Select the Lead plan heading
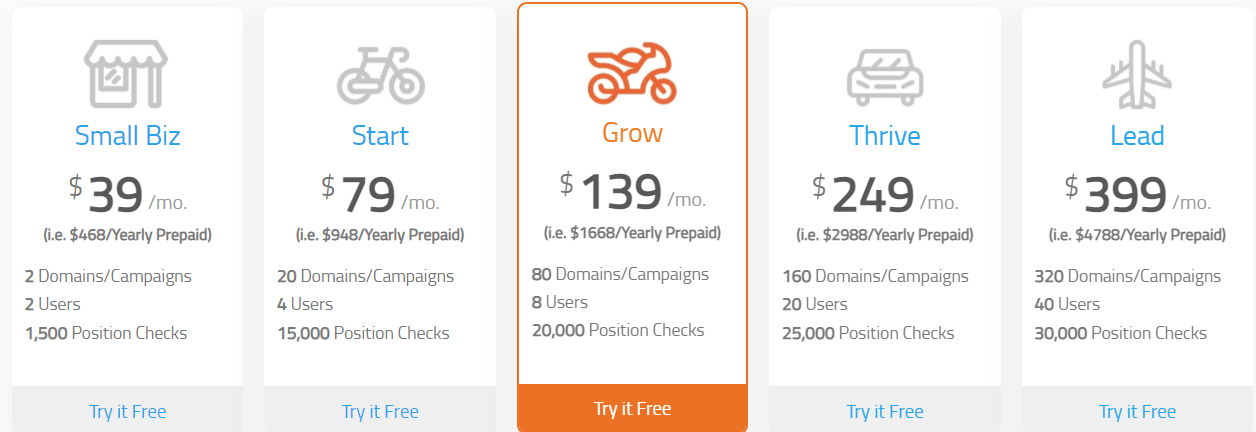1256x432 pixels. tap(1137, 135)
